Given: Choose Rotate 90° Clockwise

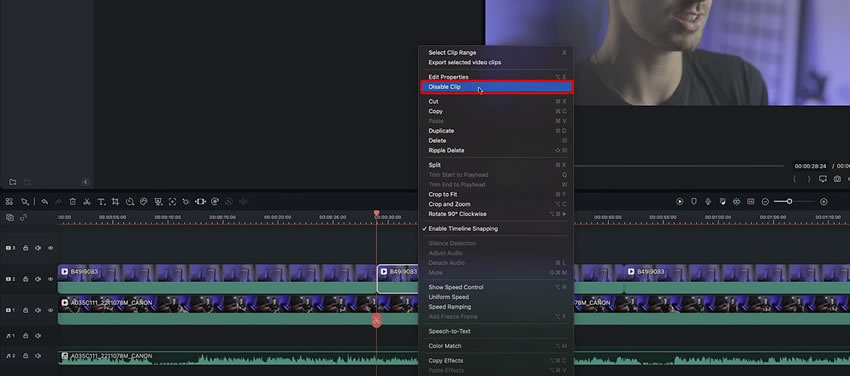Looking at the screenshot, I should pos(496,213).
